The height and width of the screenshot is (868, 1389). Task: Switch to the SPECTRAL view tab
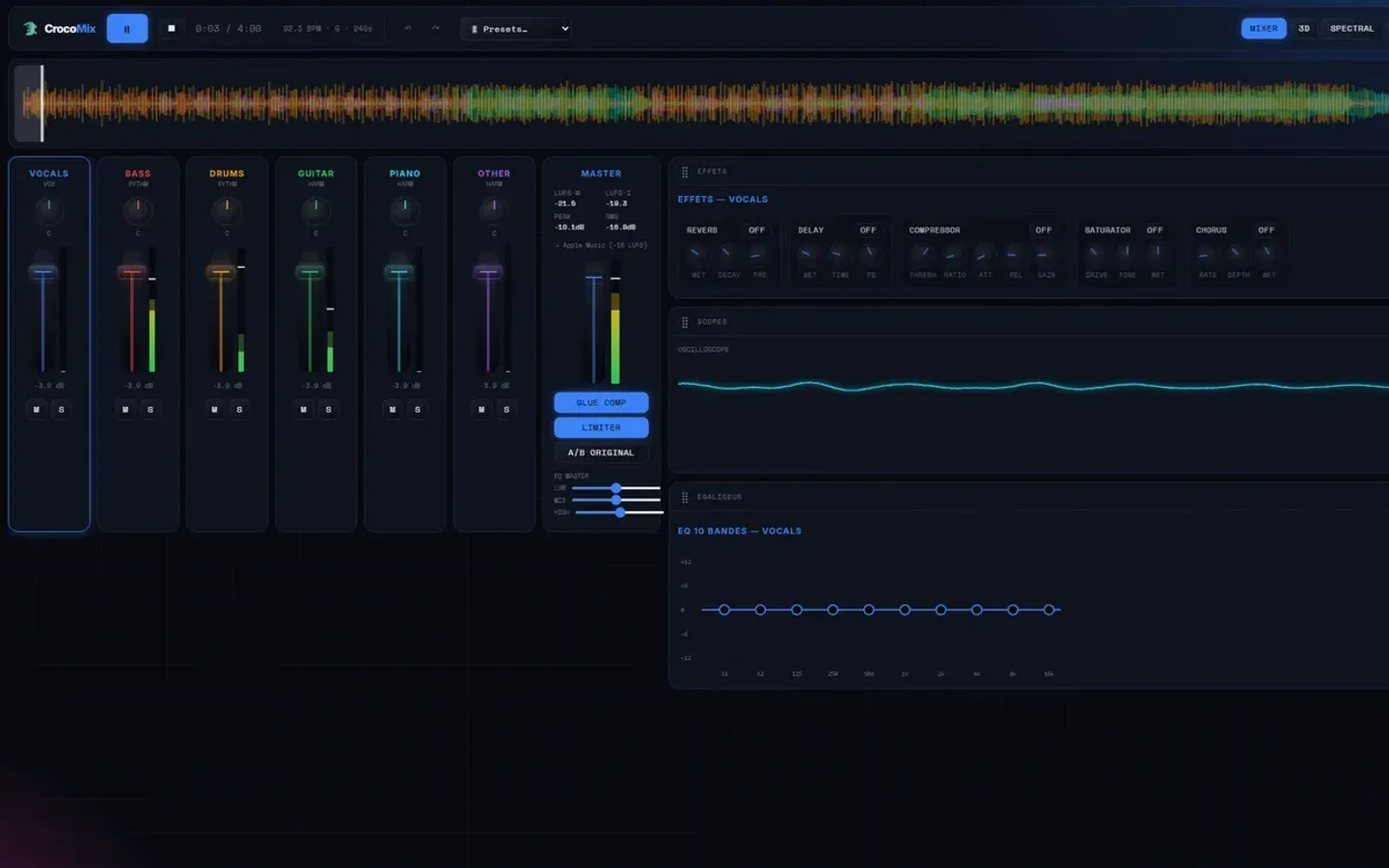click(1351, 29)
